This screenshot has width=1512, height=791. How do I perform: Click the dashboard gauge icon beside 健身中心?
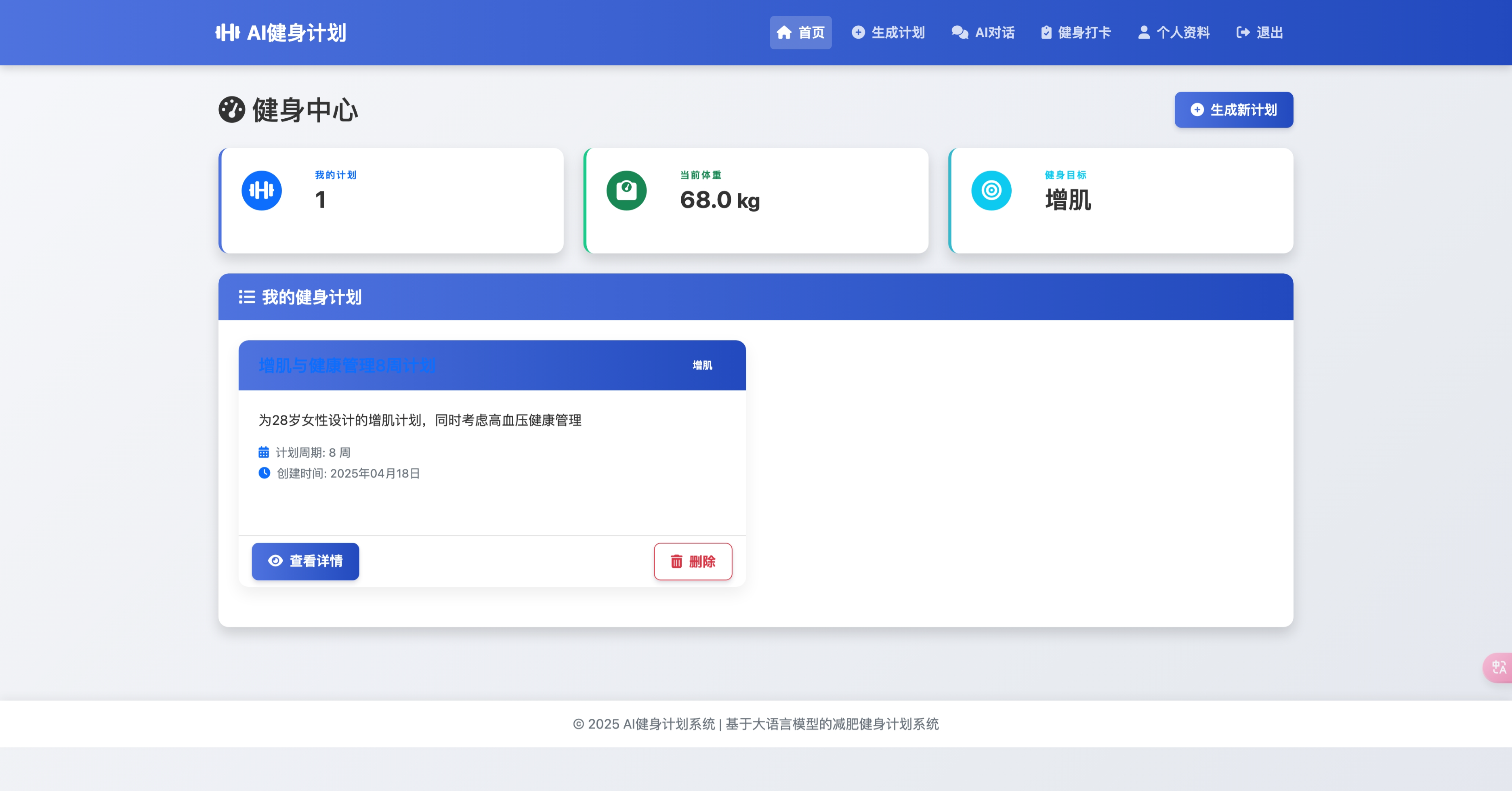pyautogui.click(x=231, y=110)
